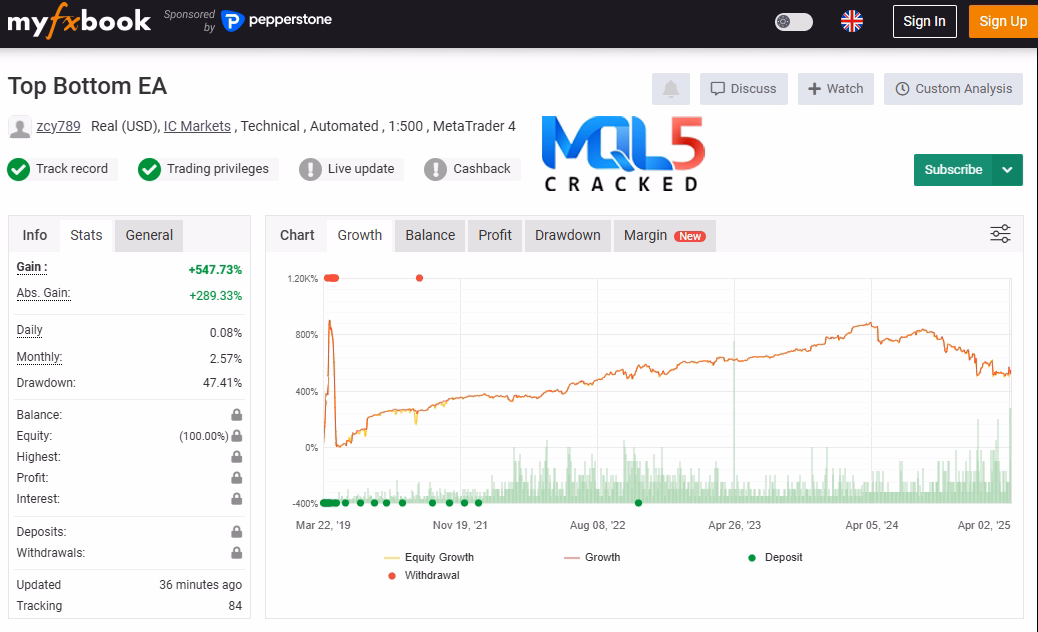Click the Cashback warning icon
The image size is (1038, 632).
(x=435, y=169)
